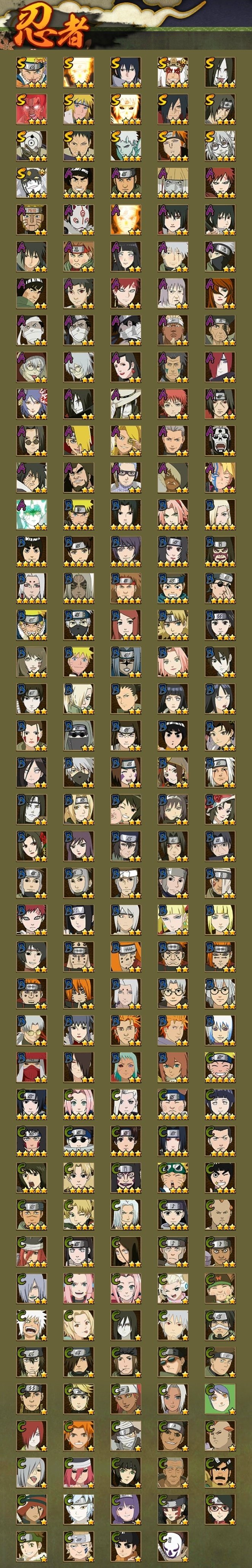
Task: Select the S-rank grayscale black-and-white ninja
Action: pyautogui.click(x=31, y=183)
